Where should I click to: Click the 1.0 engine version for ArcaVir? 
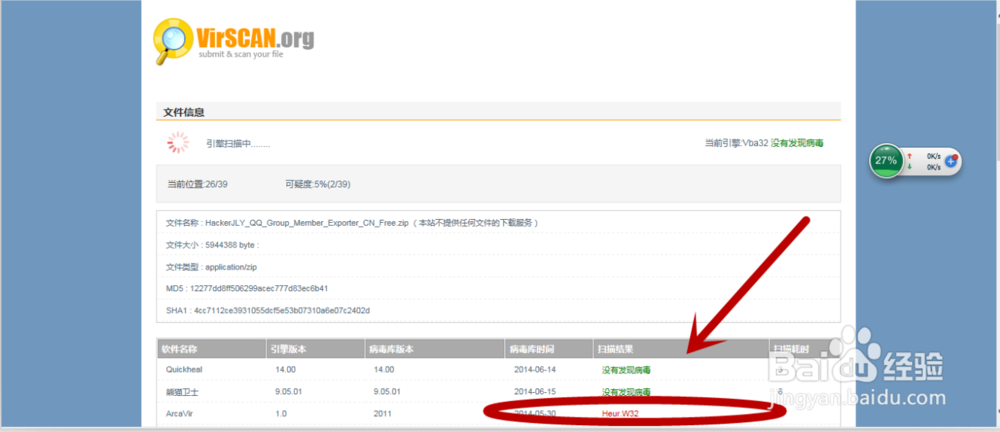tap(280, 413)
